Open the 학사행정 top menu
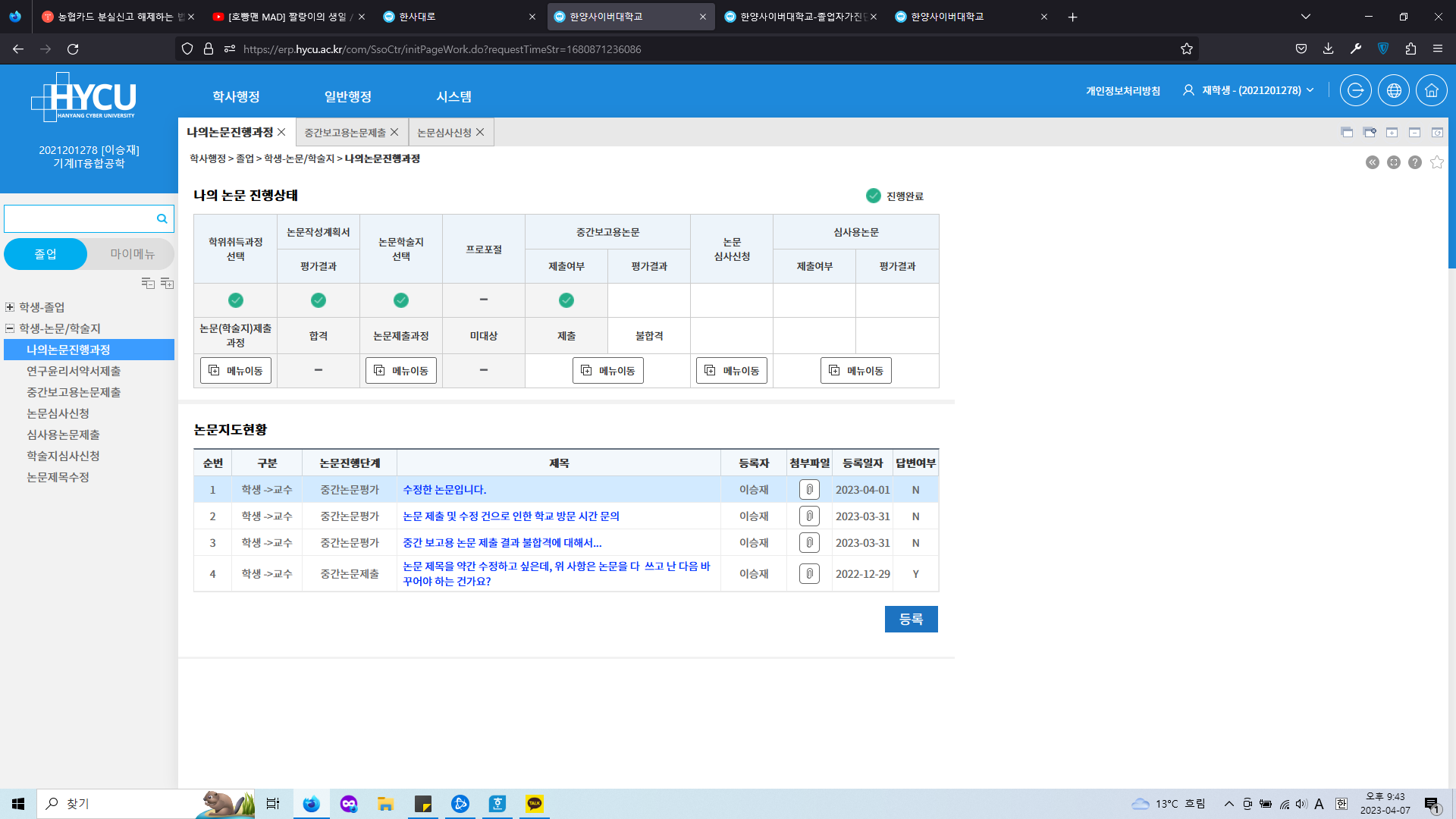Viewport: 1456px width, 819px height. pos(236,96)
